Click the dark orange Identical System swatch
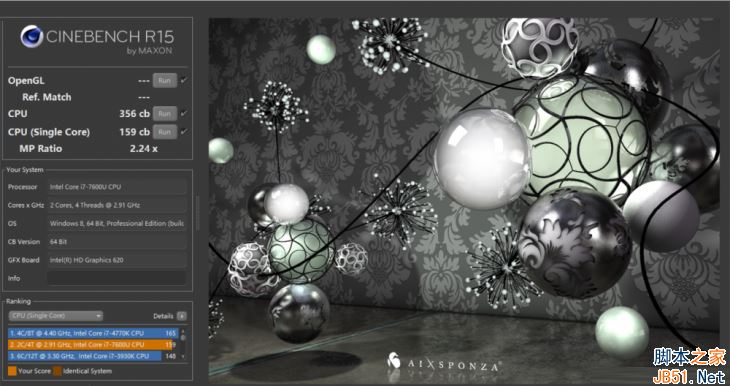The width and height of the screenshot is (730, 386). [57, 371]
